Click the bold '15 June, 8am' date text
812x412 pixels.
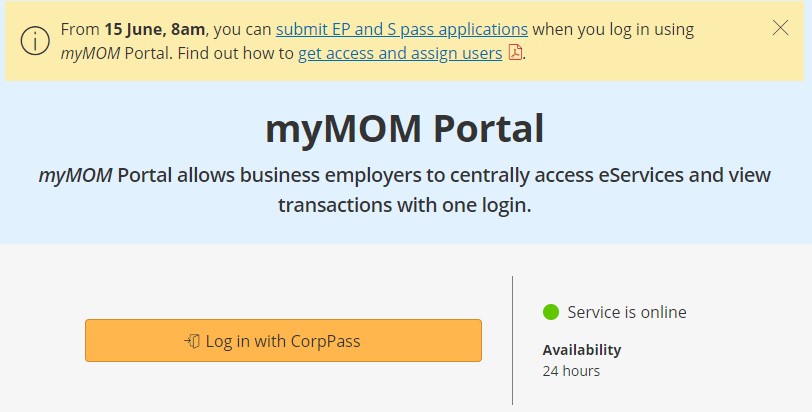coord(155,29)
